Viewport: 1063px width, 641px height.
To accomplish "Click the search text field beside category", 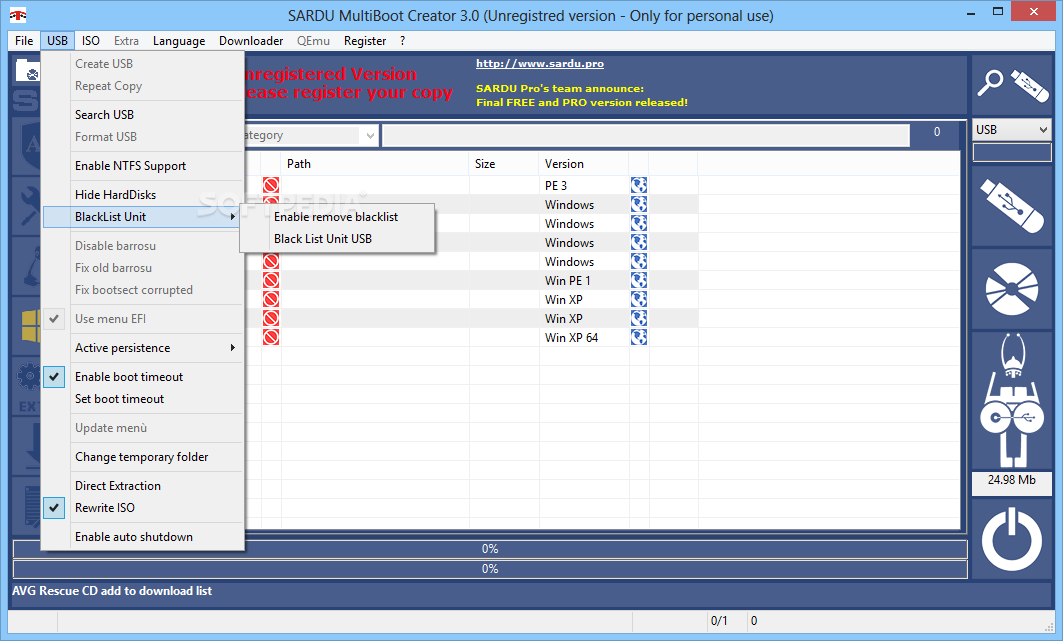I will tap(646, 135).
